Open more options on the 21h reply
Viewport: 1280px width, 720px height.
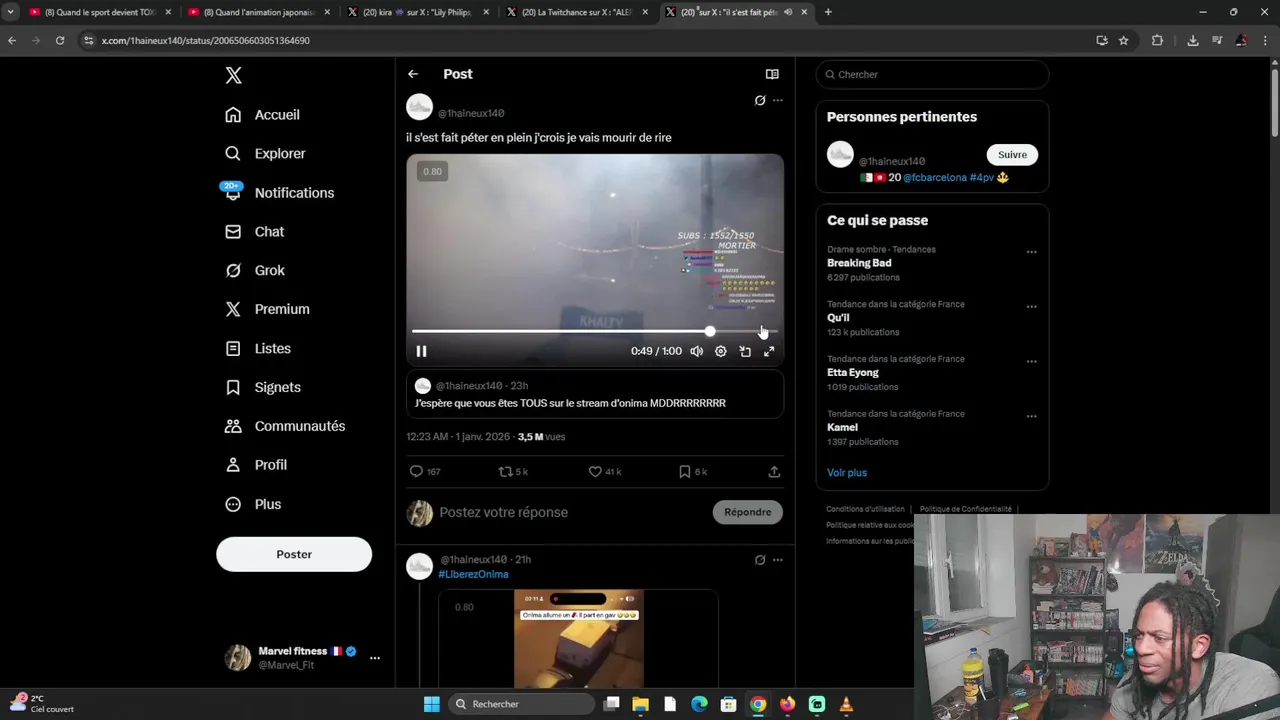[x=778, y=560]
